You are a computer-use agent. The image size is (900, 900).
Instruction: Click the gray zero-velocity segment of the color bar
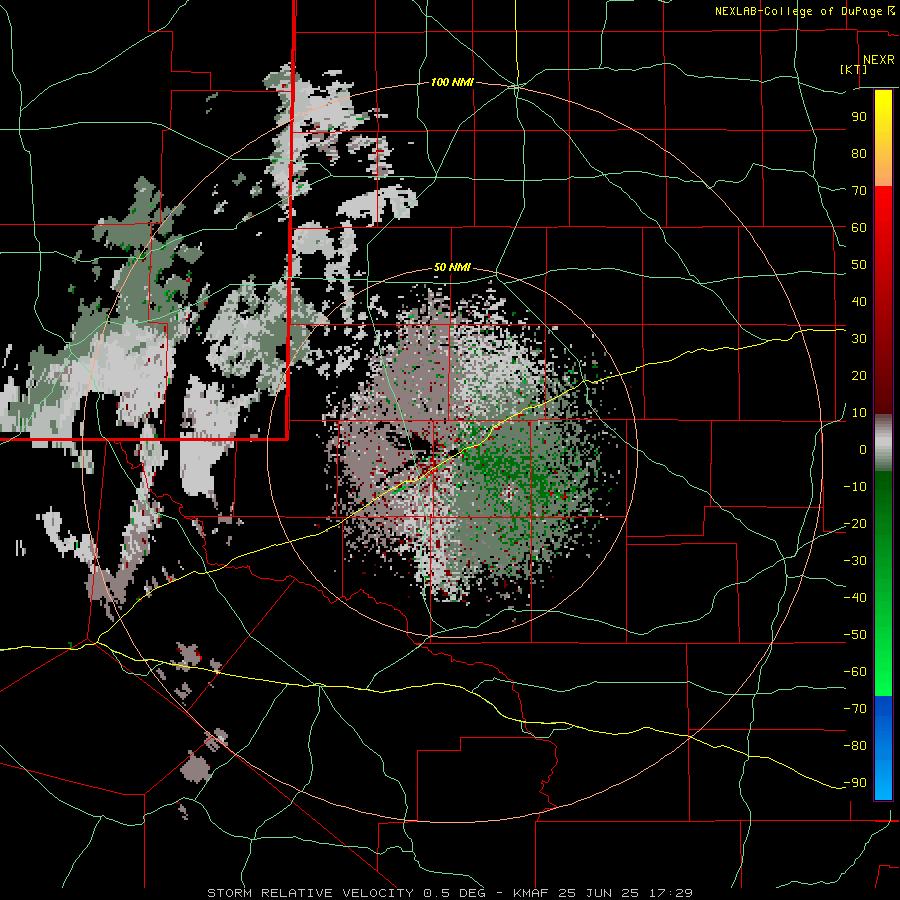[883, 443]
